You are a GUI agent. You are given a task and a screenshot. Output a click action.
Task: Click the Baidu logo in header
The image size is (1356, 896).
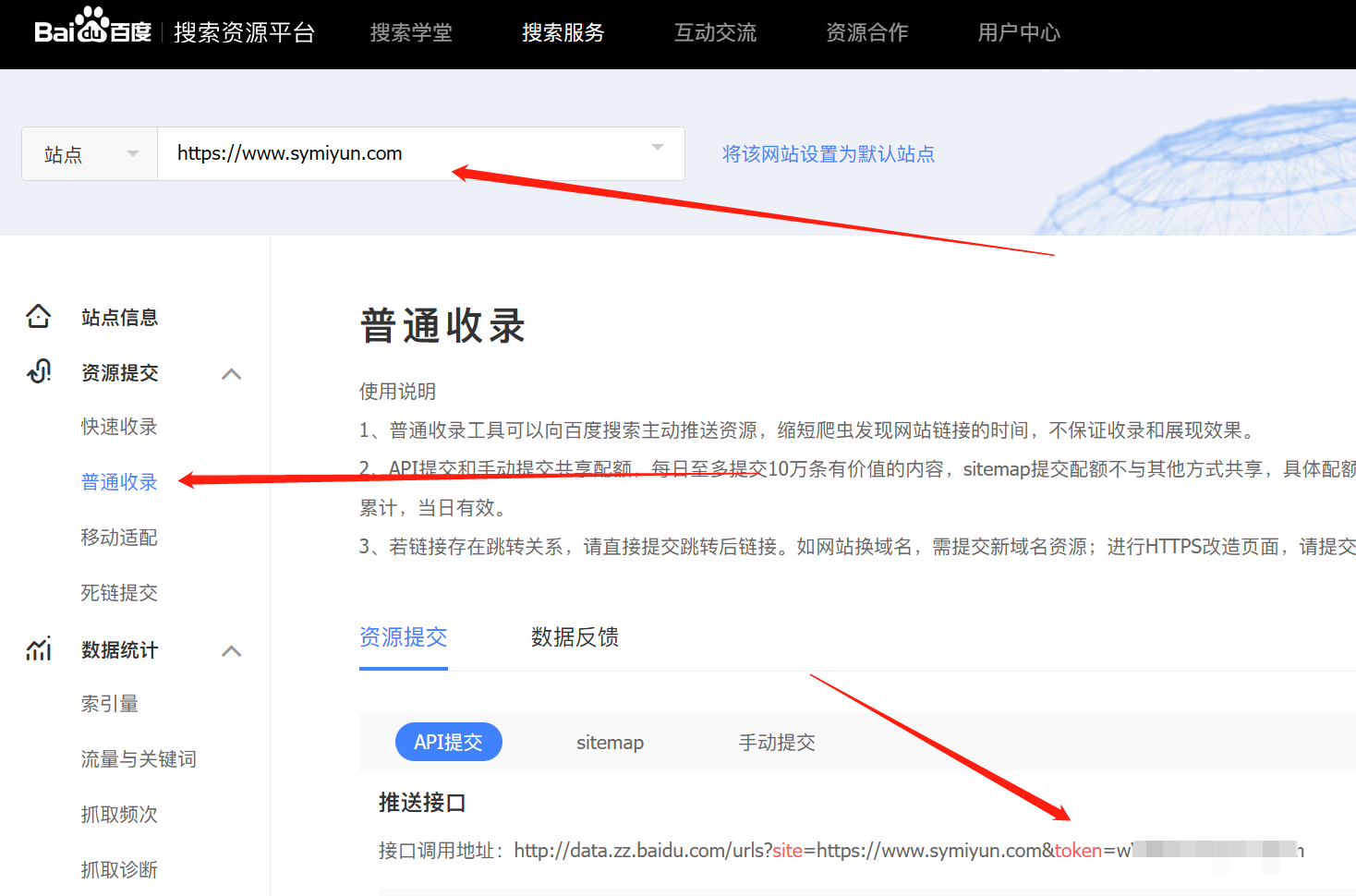click(92, 28)
